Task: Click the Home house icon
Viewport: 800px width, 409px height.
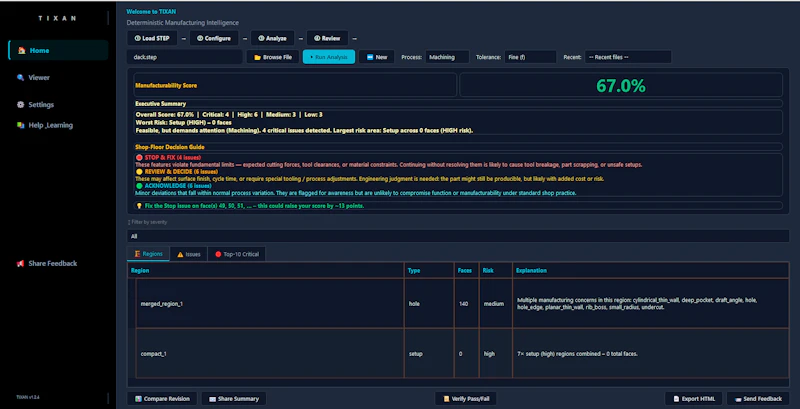Action: (x=21, y=50)
